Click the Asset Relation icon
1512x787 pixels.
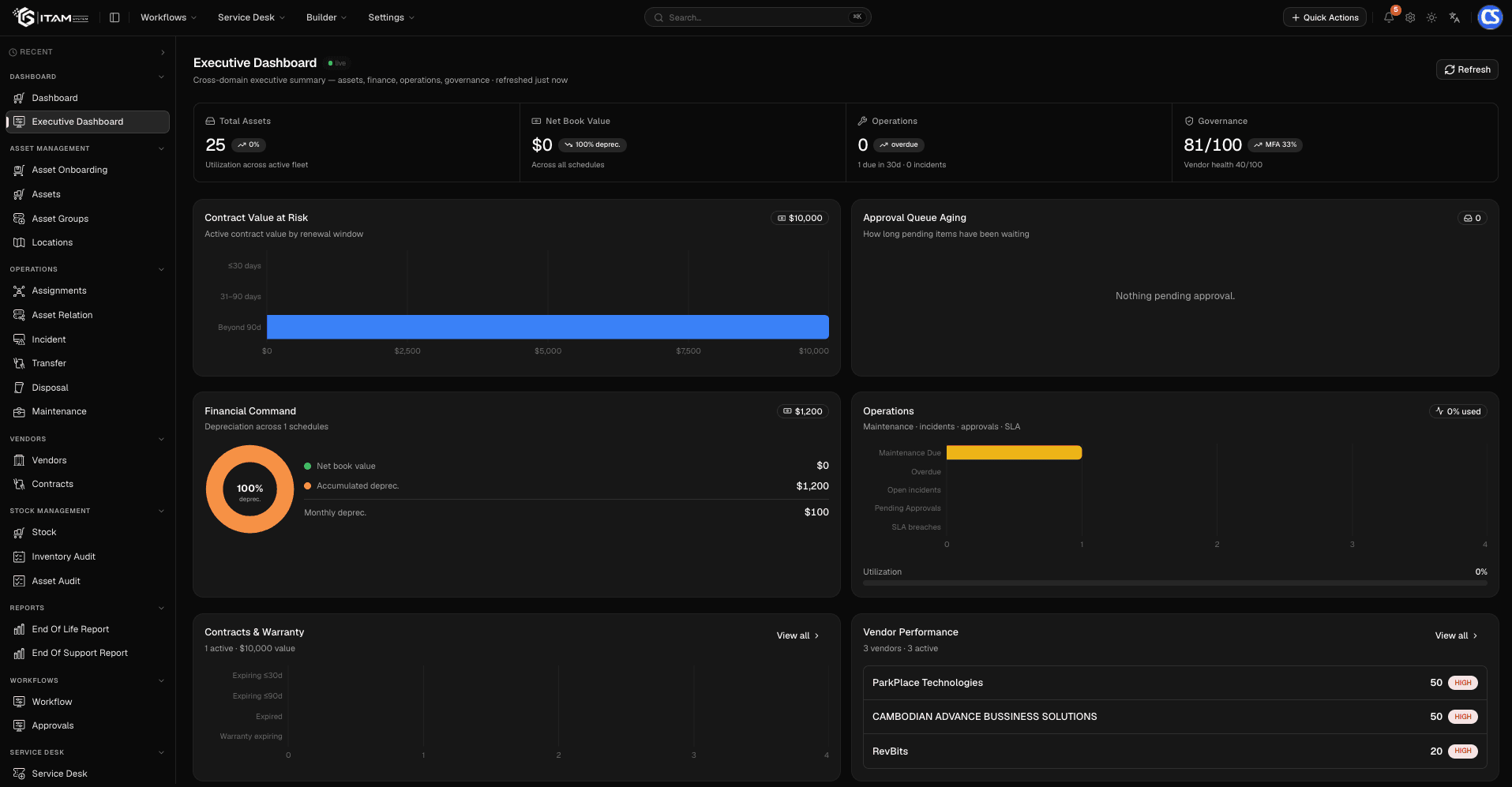pos(19,315)
